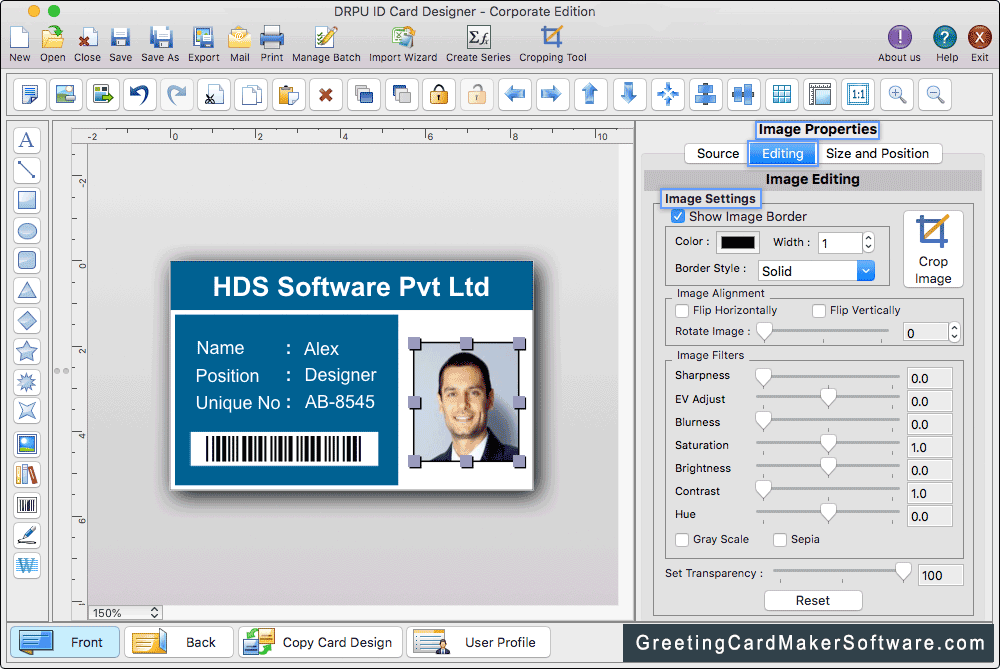Select the Signature pen tool
Screen dimensions: 1000x669
pyautogui.click(x=27, y=535)
